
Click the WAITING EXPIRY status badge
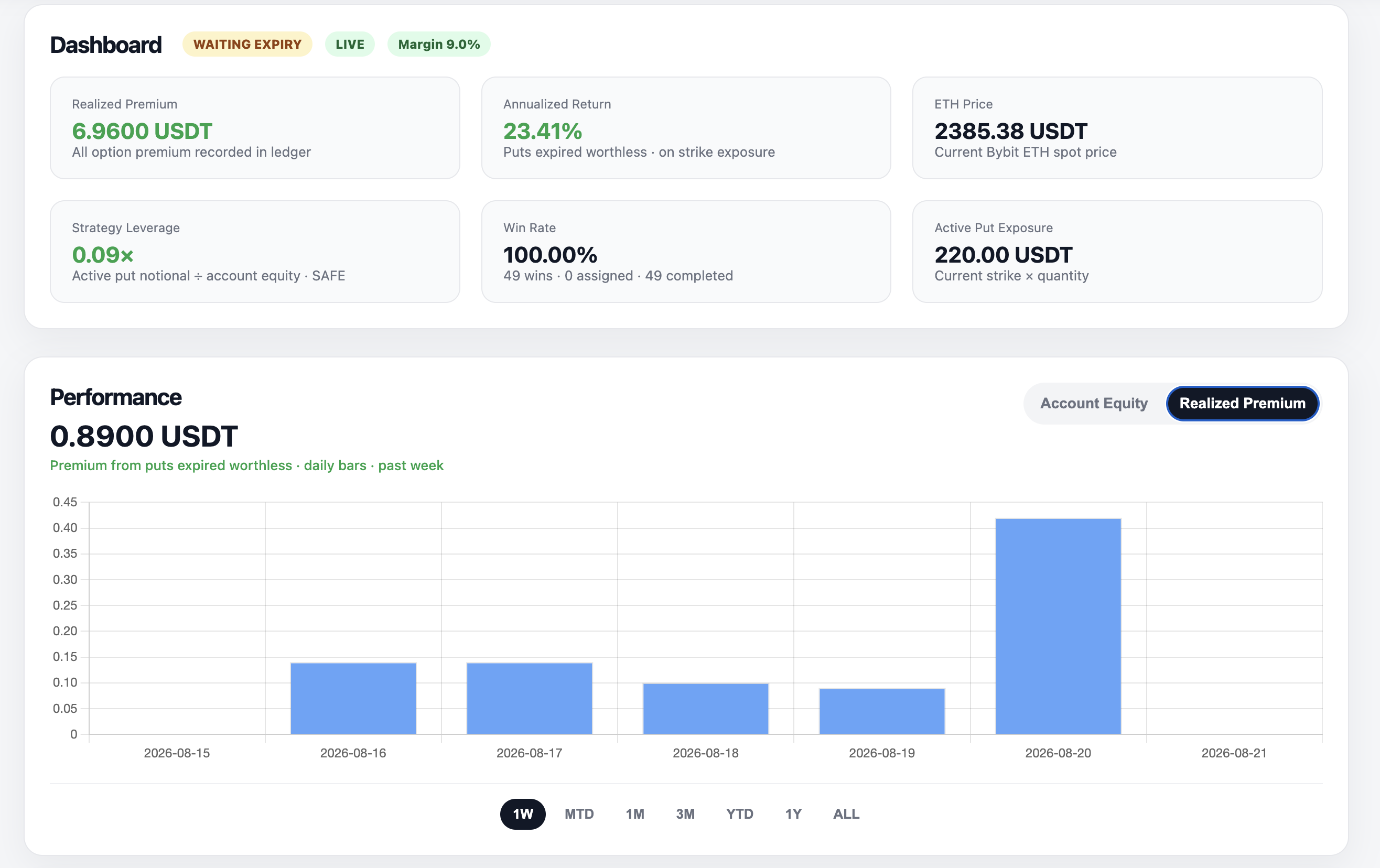247,44
